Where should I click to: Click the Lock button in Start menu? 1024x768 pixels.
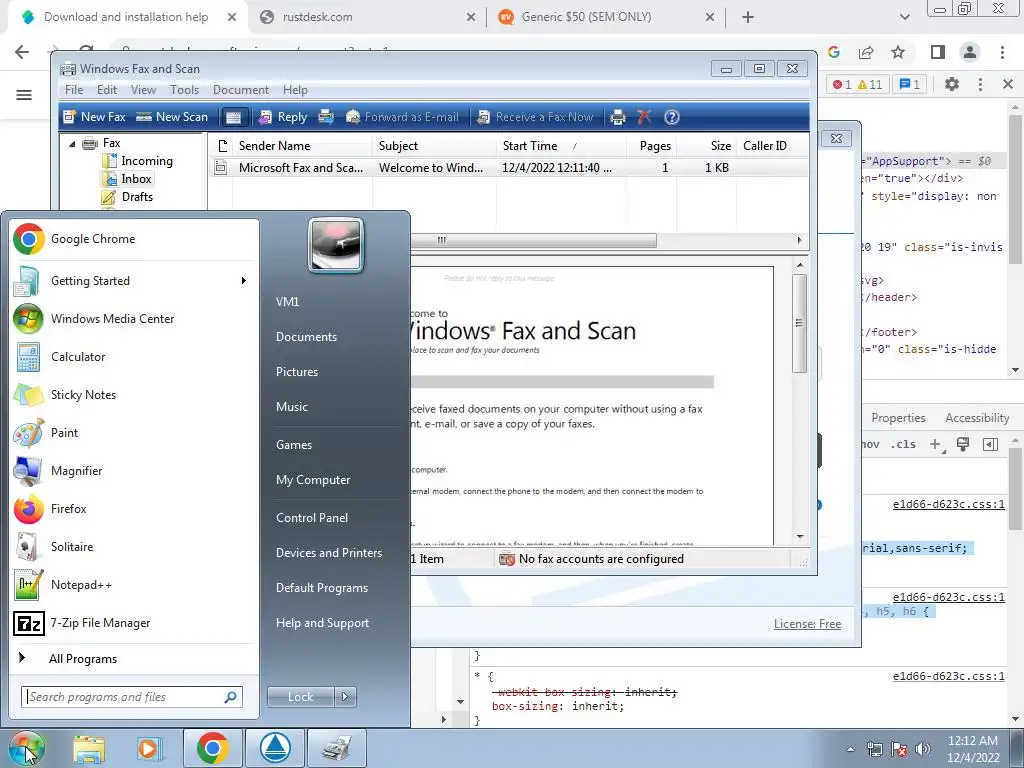pos(300,697)
